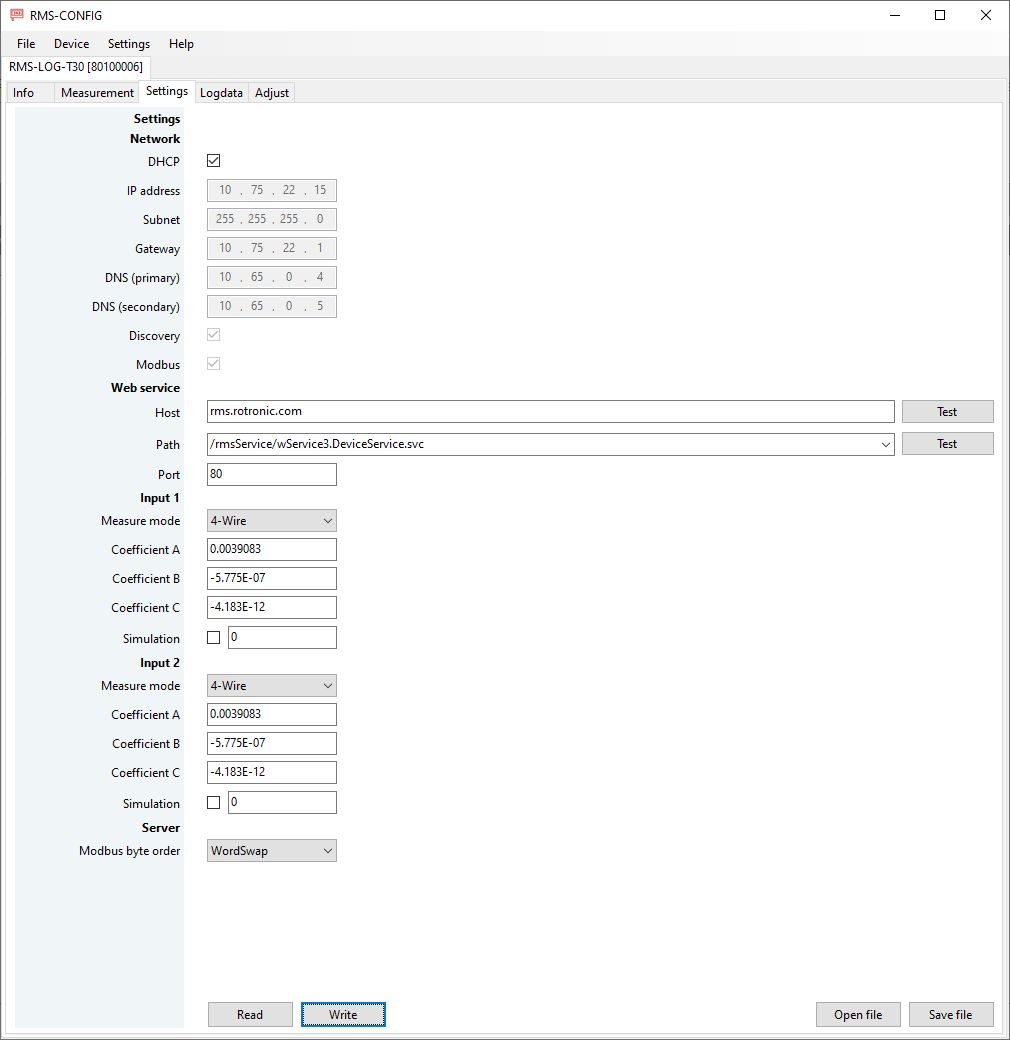Click the Gateway address field
The width and height of the screenshot is (1010, 1040).
click(x=272, y=248)
